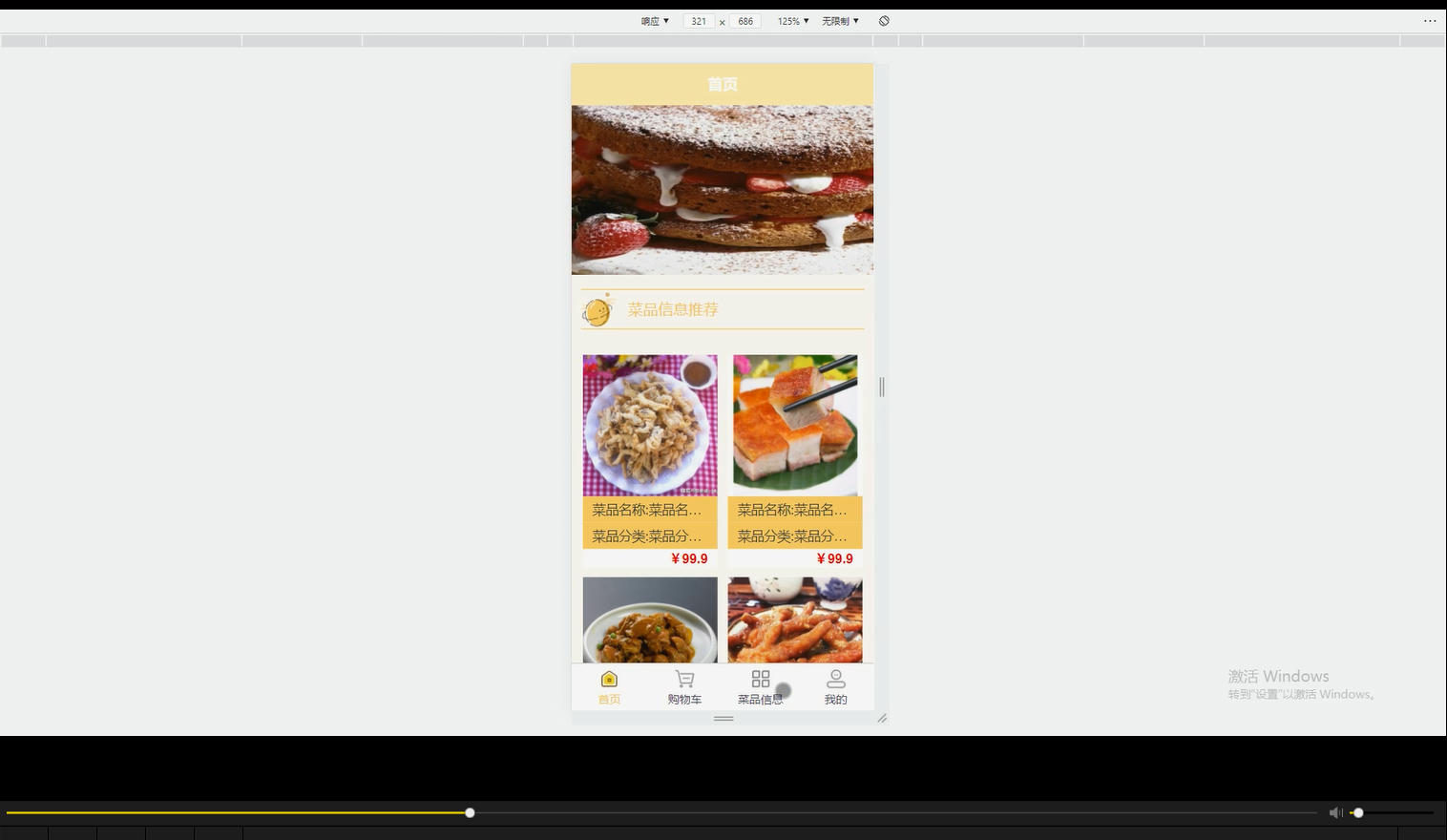Click the viewport width field 321
This screenshot has height=840, width=1447.
pyautogui.click(x=699, y=21)
